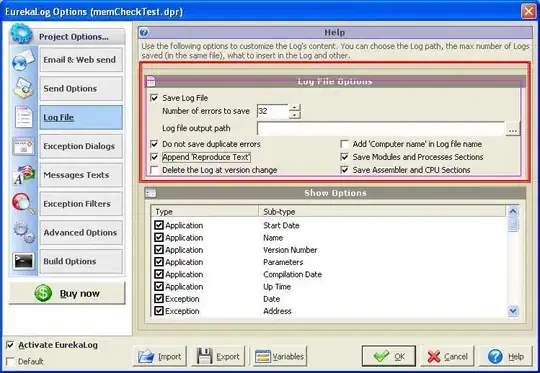Uncheck Application Compilation Date row checkbox
The height and width of the screenshot is (373, 540).
pos(159,274)
